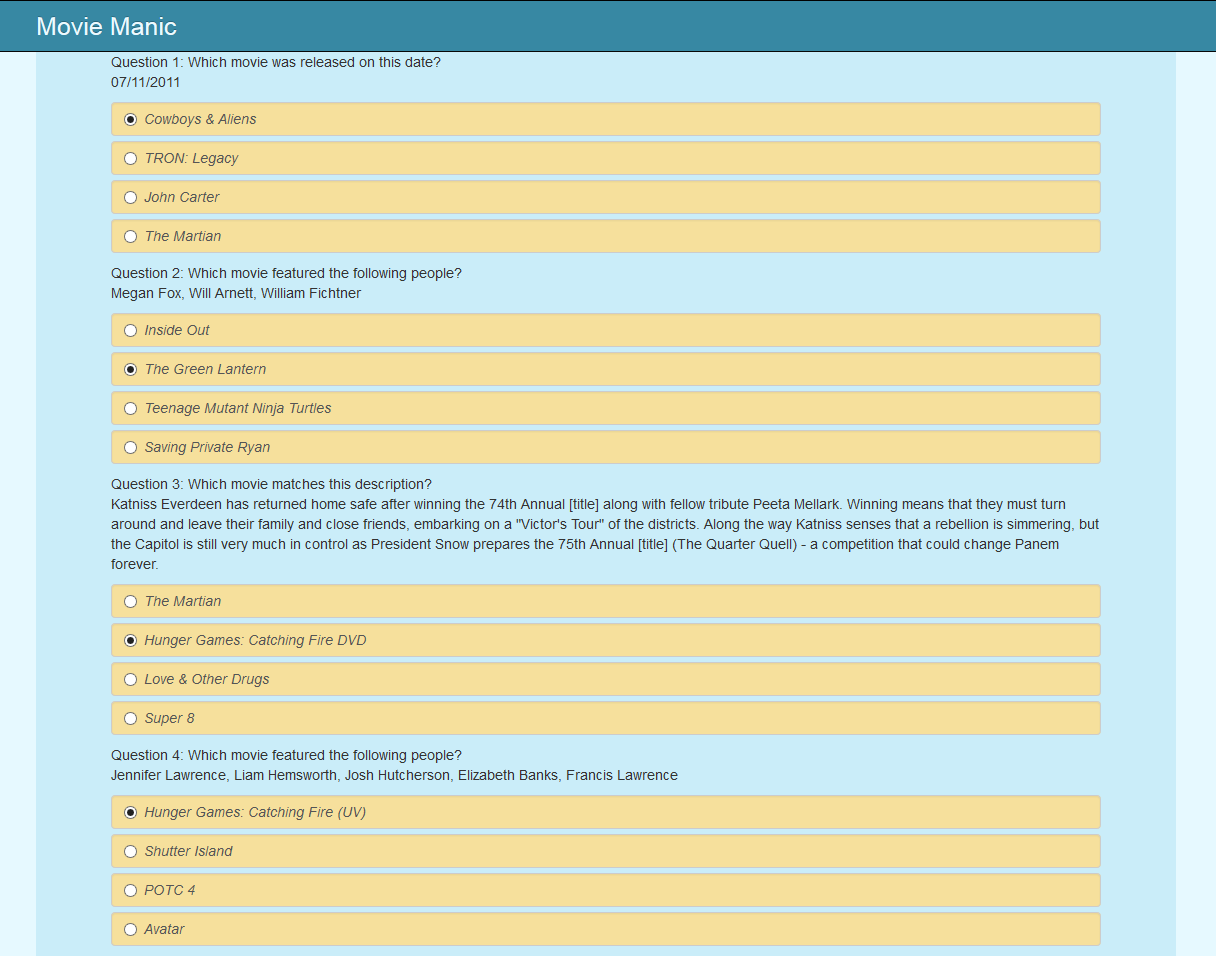The height and width of the screenshot is (956, 1216).
Task: Click the Megan Fox, Will Arnett cast line
Action: (x=236, y=293)
